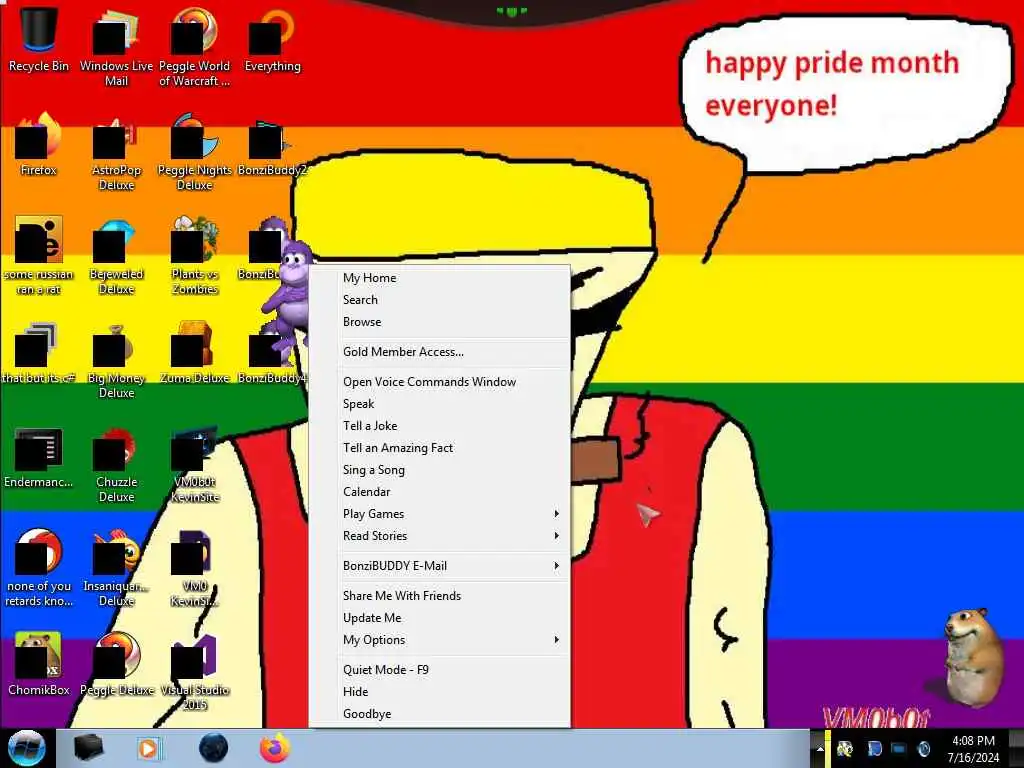The height and width of the screenshot is (768, 1024).
Task: Select the 'some russian ran a rat' icon
Action: (x=39, y=255)
